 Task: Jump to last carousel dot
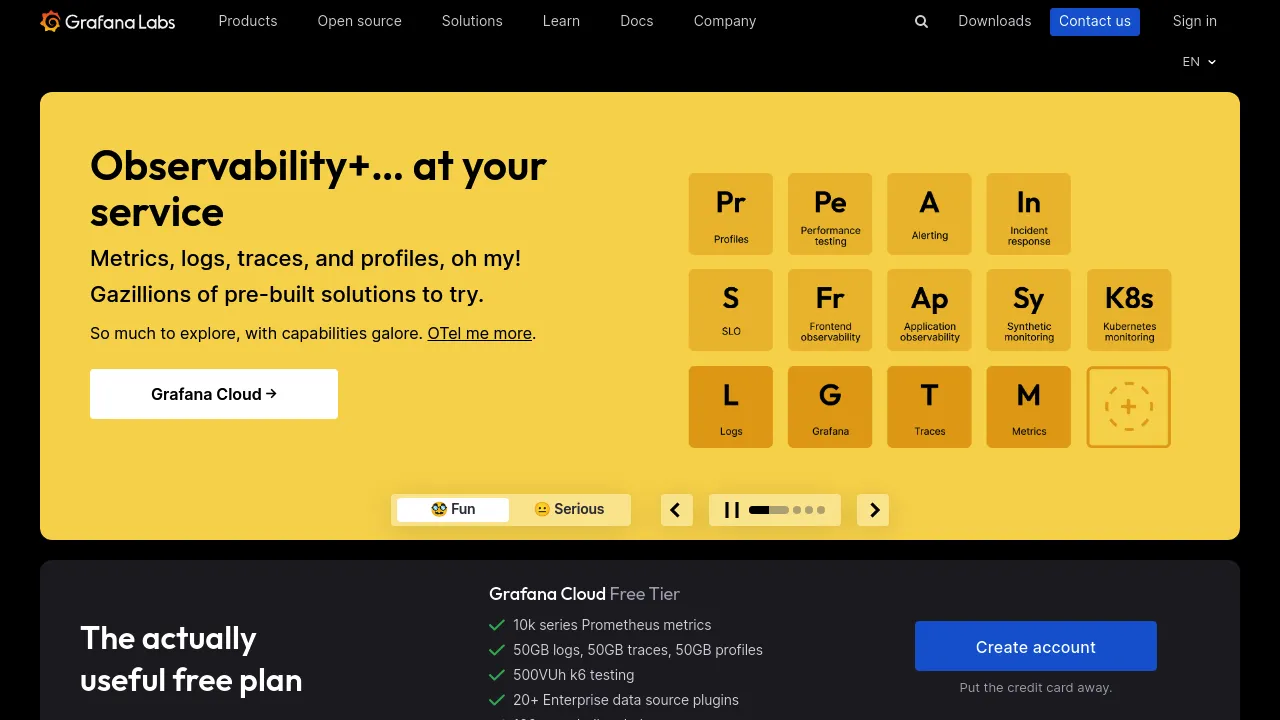(x=821, y=510)
